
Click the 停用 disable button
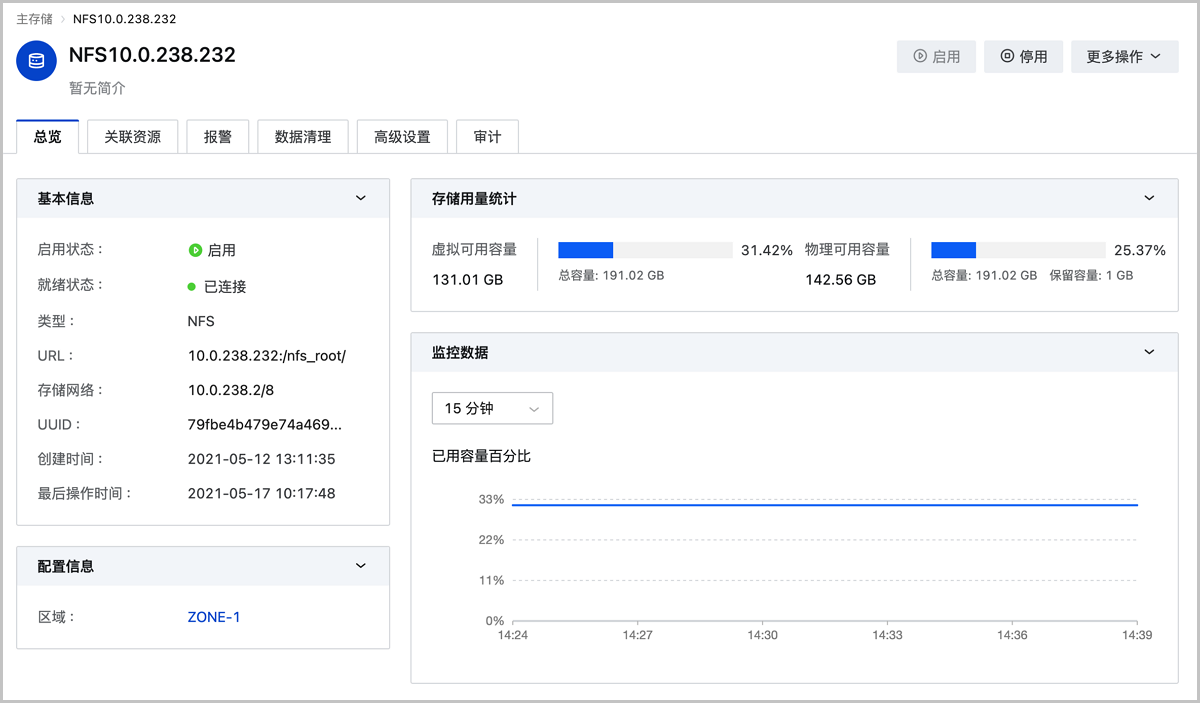pyautogui.click(x=1023, y=57)
